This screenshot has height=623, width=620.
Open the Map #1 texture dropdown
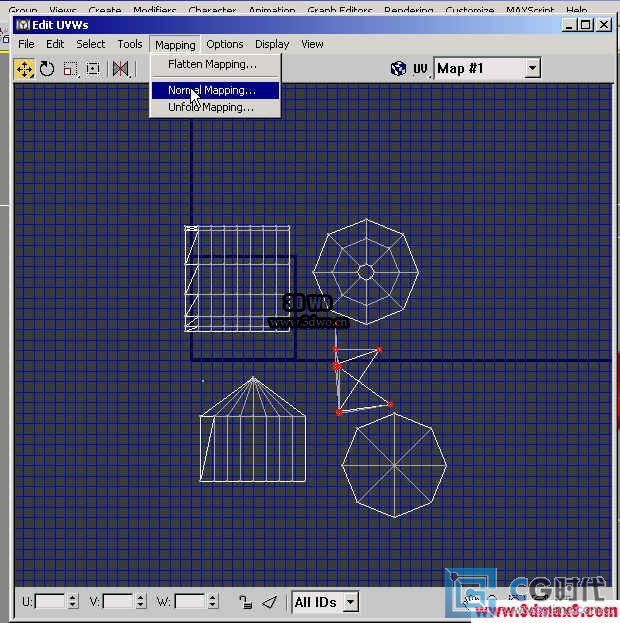coord(532,68)
